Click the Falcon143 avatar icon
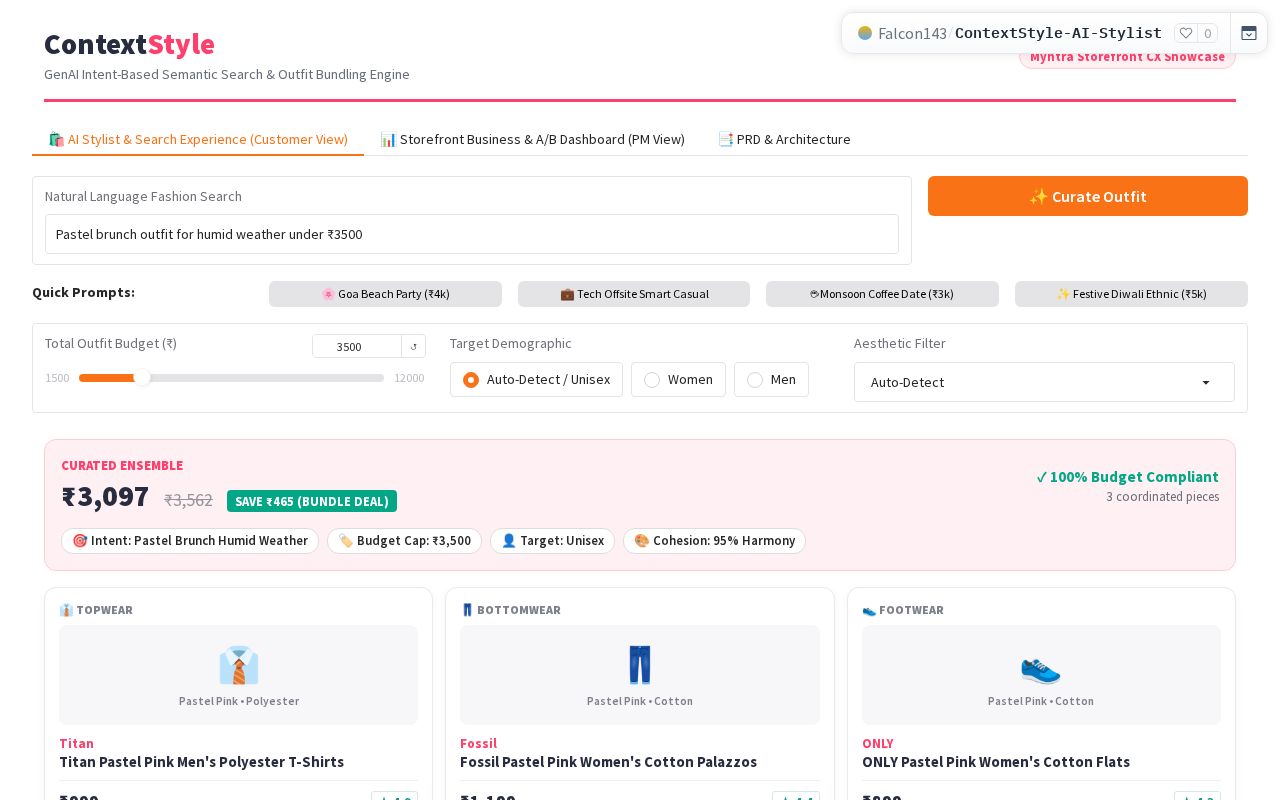Image resolution: width=1280 pixels, height=800 pixels. pos(865,33)
